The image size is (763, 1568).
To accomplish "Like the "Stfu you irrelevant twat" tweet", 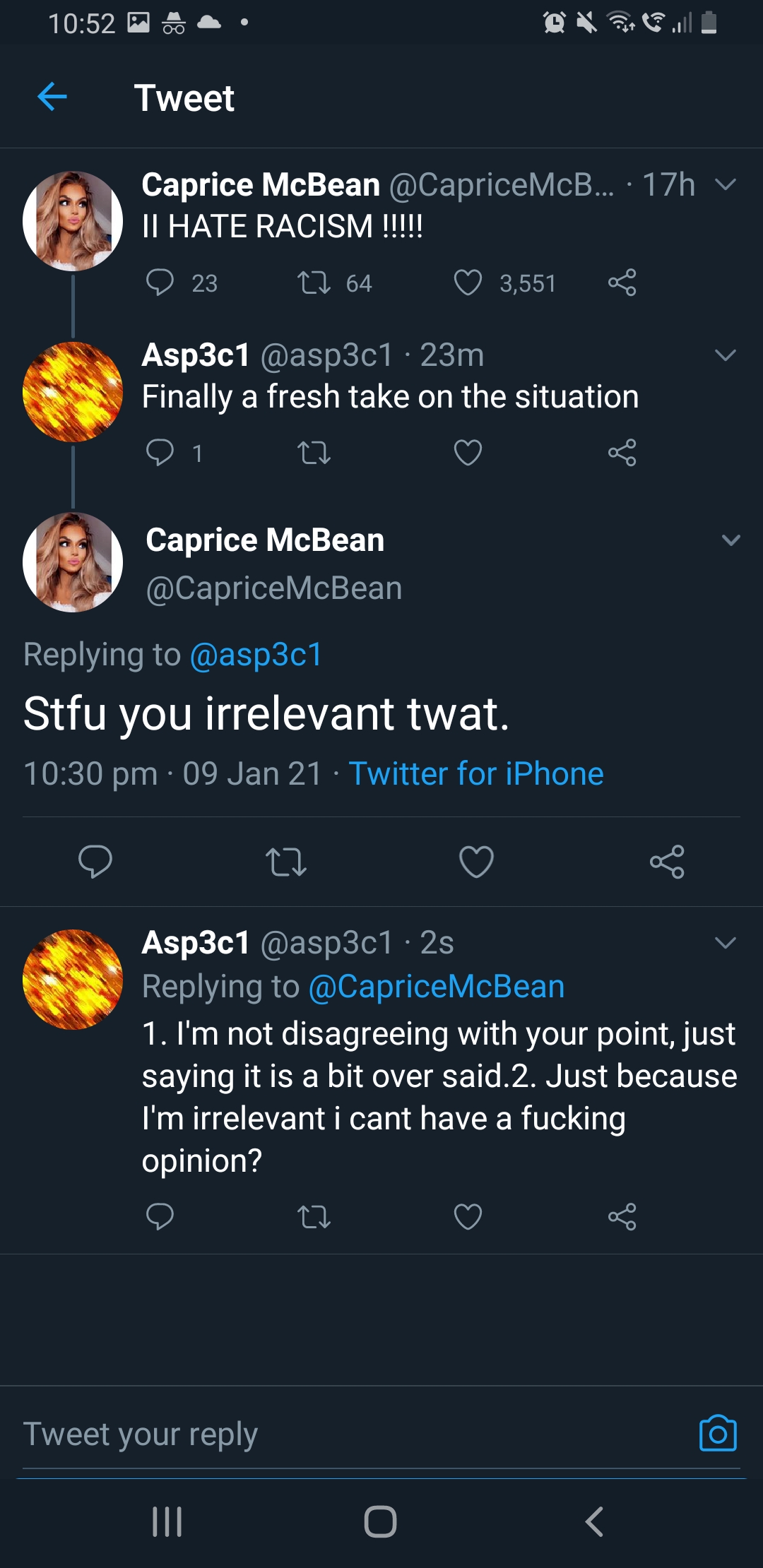I will pyautogui.click(x=476, y=862).
